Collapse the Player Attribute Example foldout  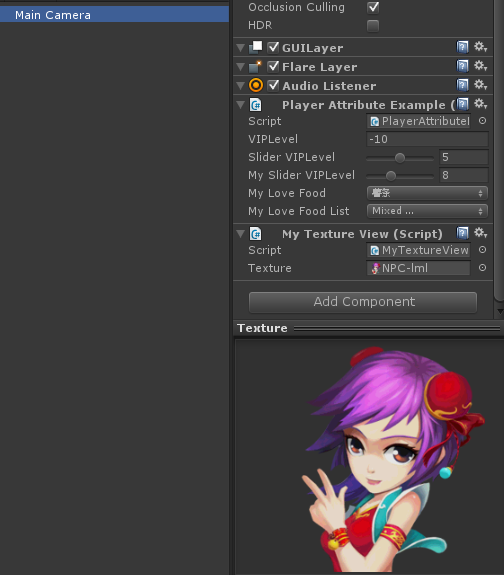click(241, 105)
